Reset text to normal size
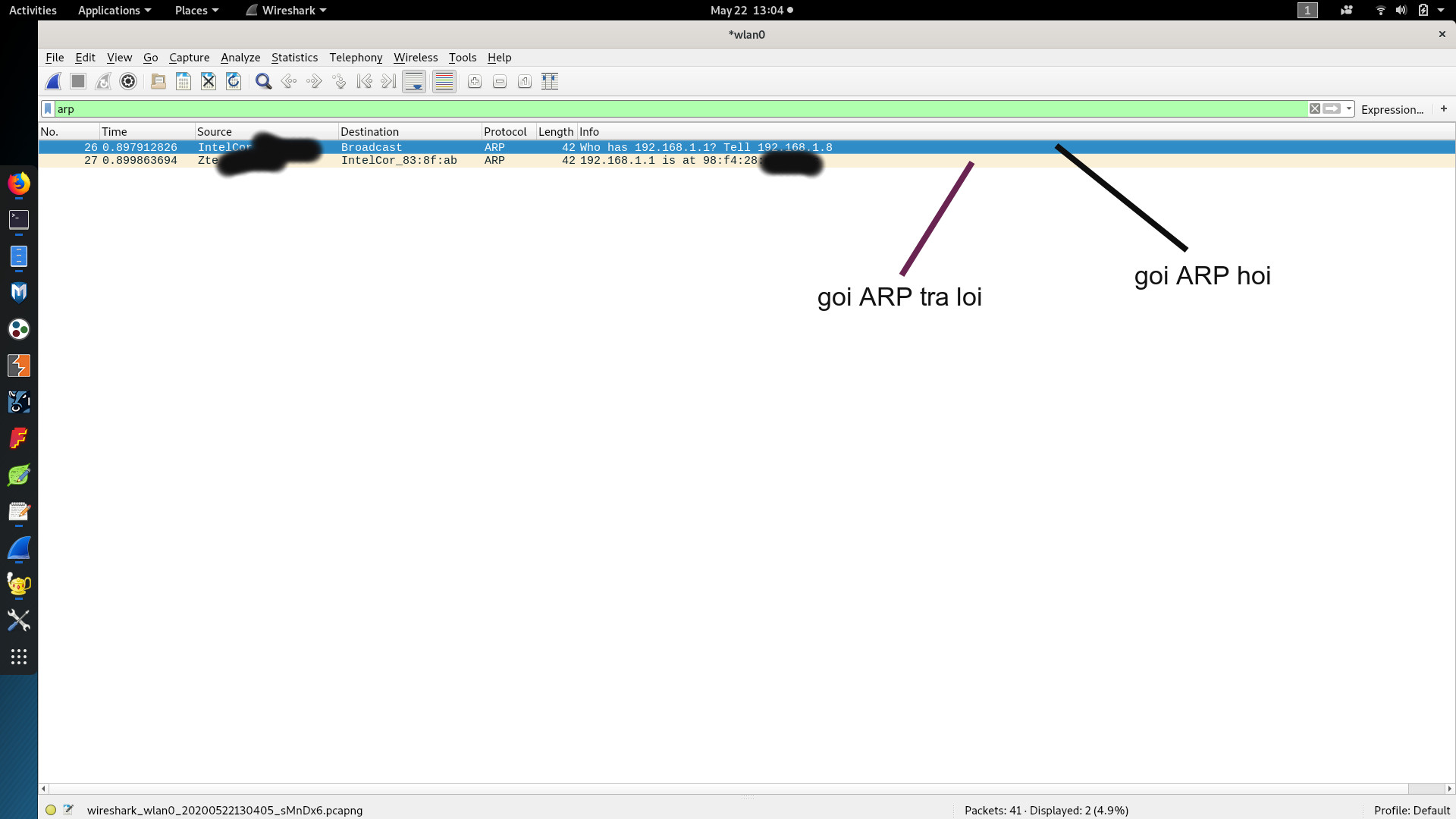The height and width of the screenshot is (819, 1456). 525,81
